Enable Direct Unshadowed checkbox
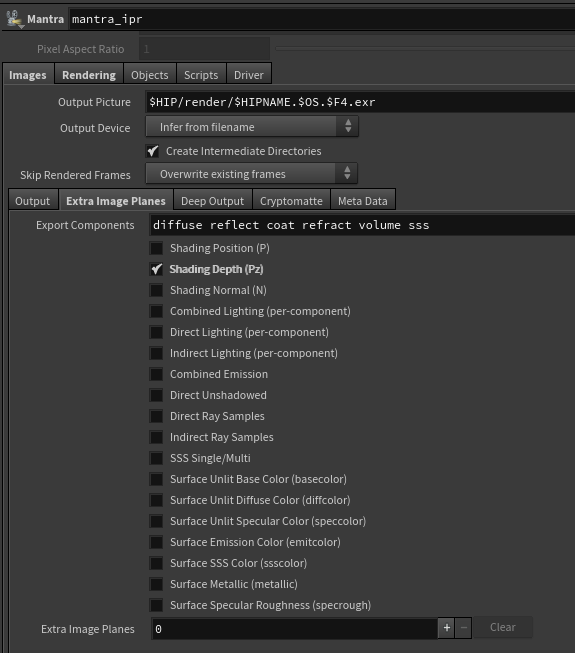Image resolution: width=575 pixels, height=653 pixels. pos(157,395)
